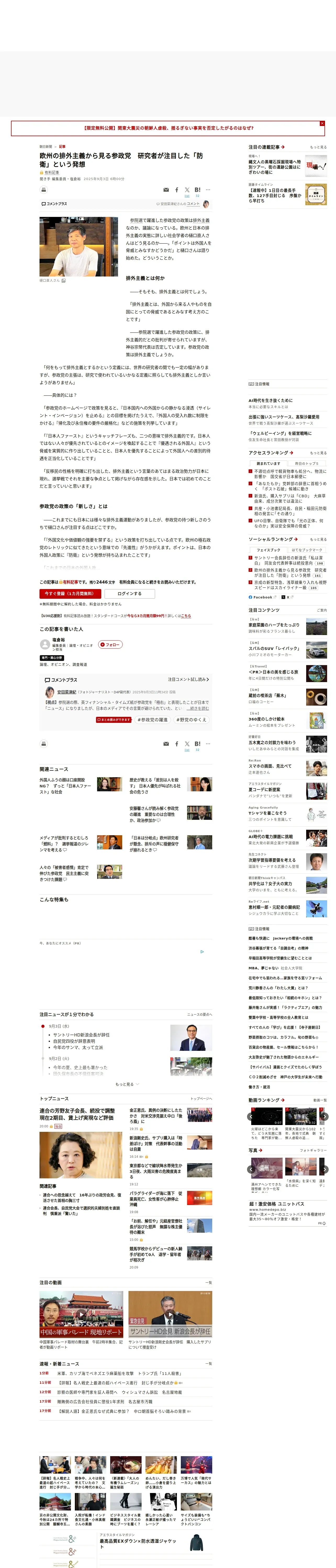Open 連合の芳野友子会長 top news headline

click(77, 1115)
